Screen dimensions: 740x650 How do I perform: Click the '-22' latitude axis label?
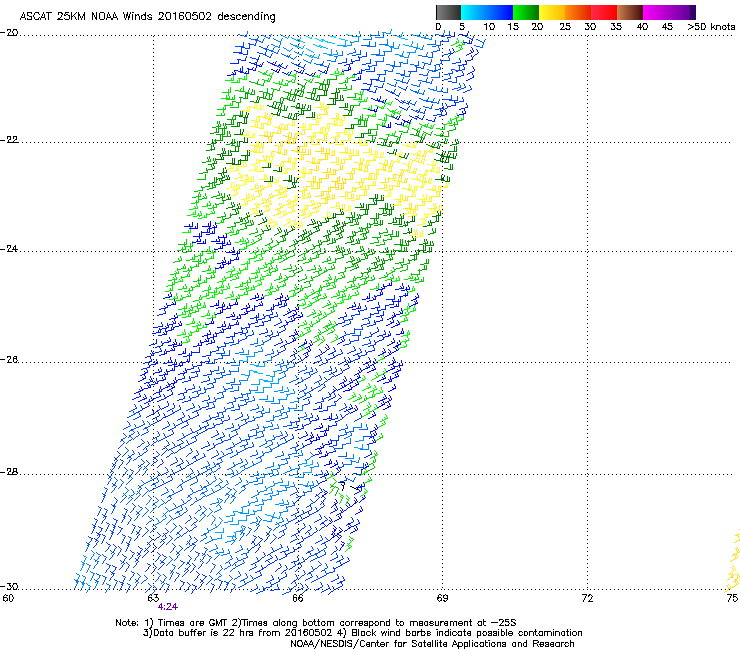(9, 140)
